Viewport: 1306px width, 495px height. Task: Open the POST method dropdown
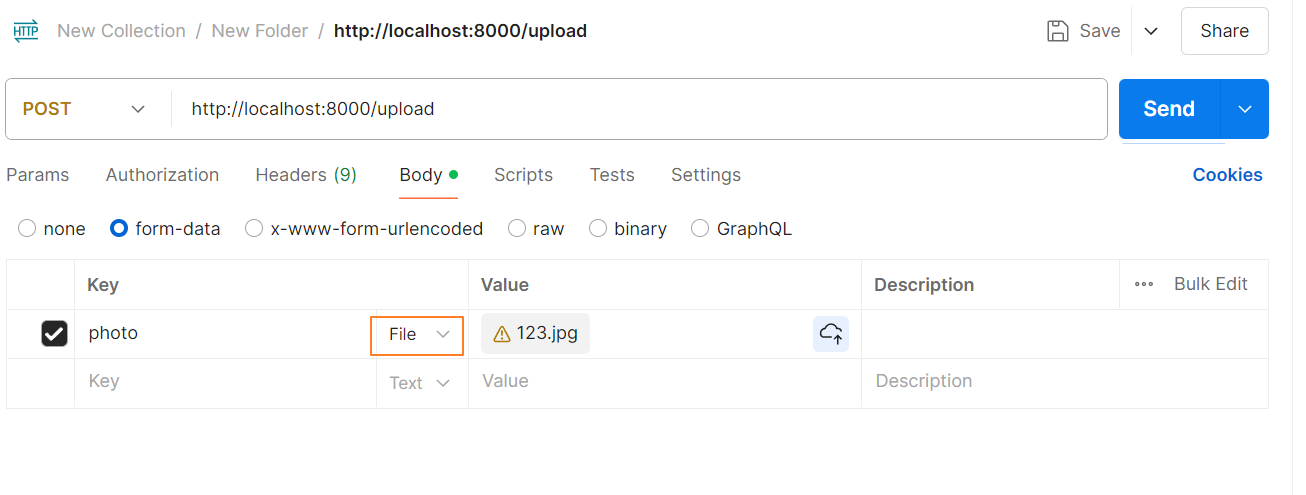click(x=85, y=109)
